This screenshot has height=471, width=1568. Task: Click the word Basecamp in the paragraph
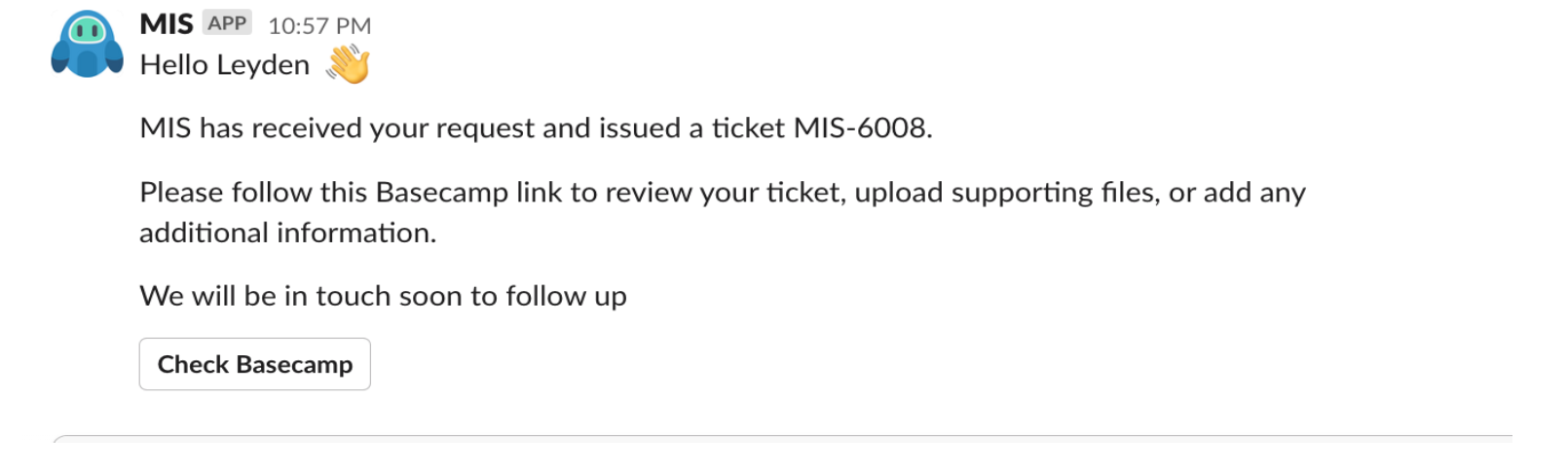442,192
